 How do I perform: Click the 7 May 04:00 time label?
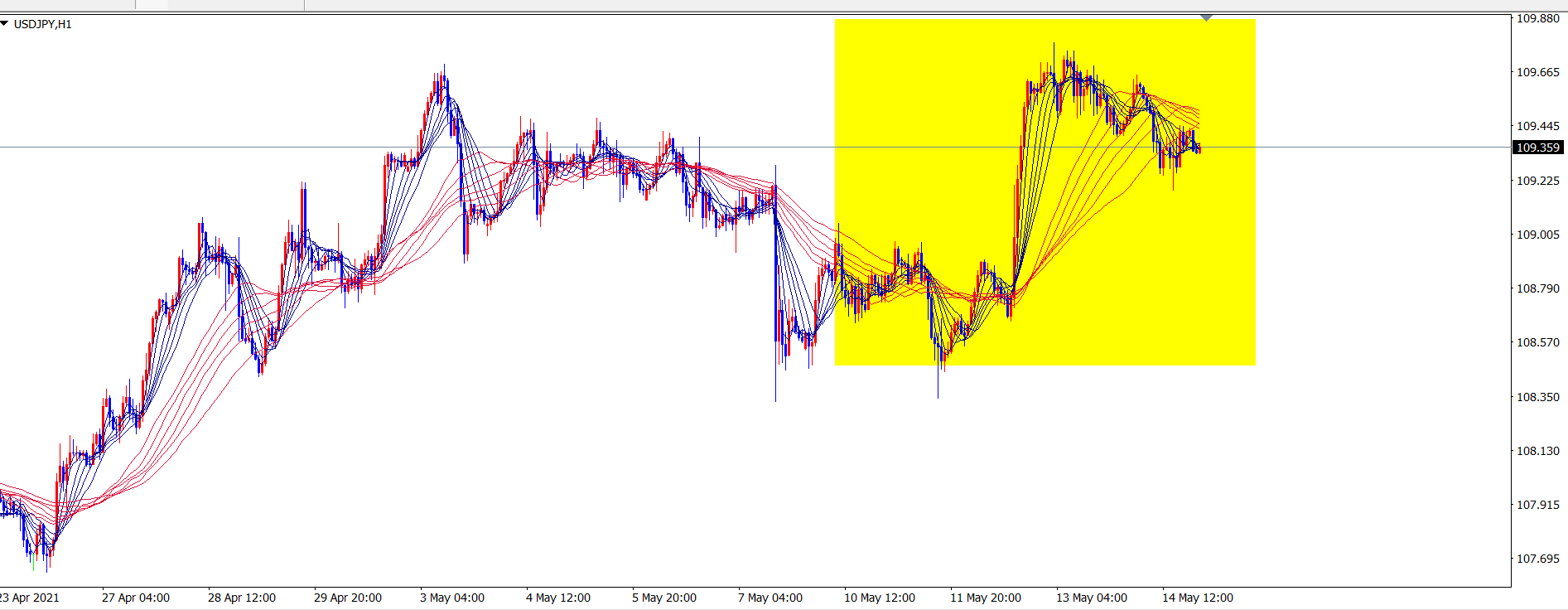click(770, 598)
